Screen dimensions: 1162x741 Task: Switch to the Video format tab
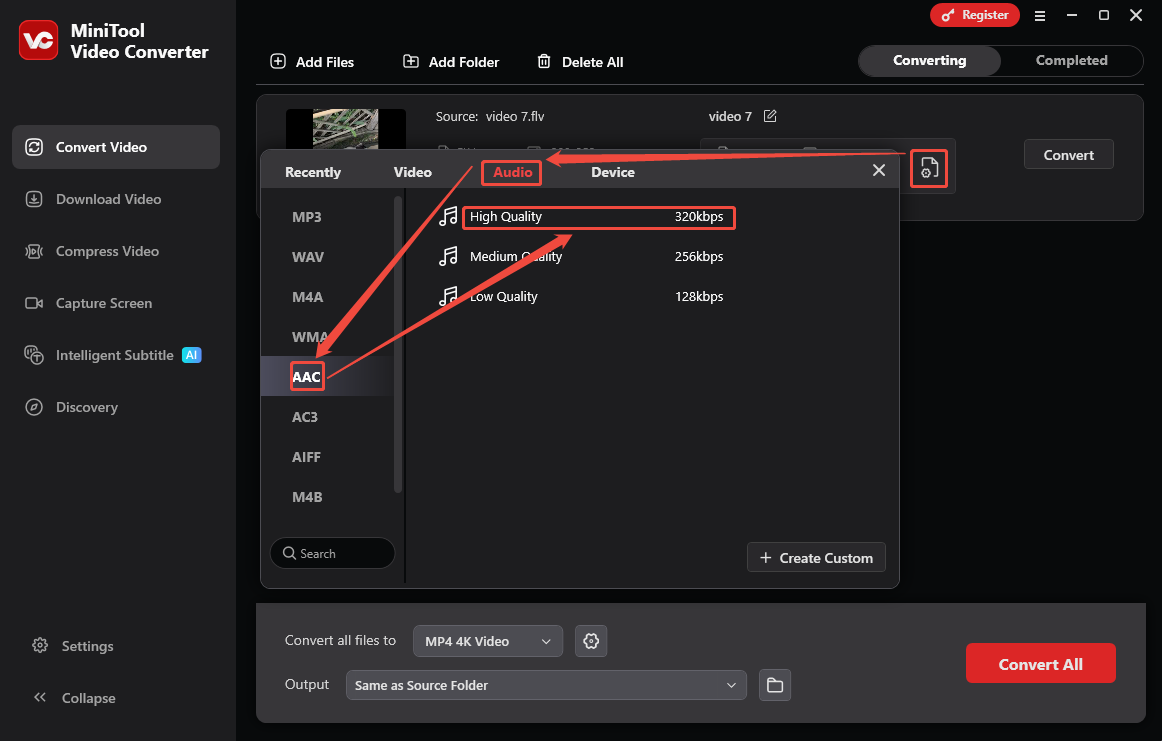coord(412,172)
